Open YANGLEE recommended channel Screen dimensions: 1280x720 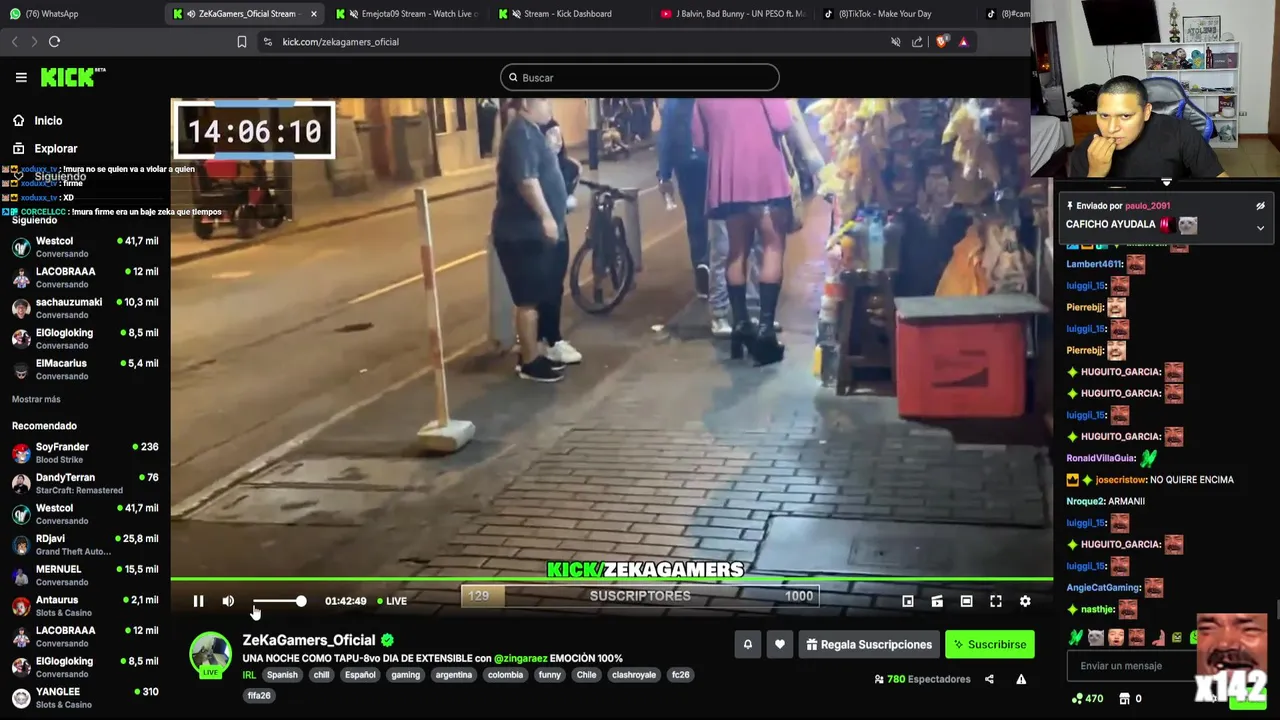coord(85,697)
